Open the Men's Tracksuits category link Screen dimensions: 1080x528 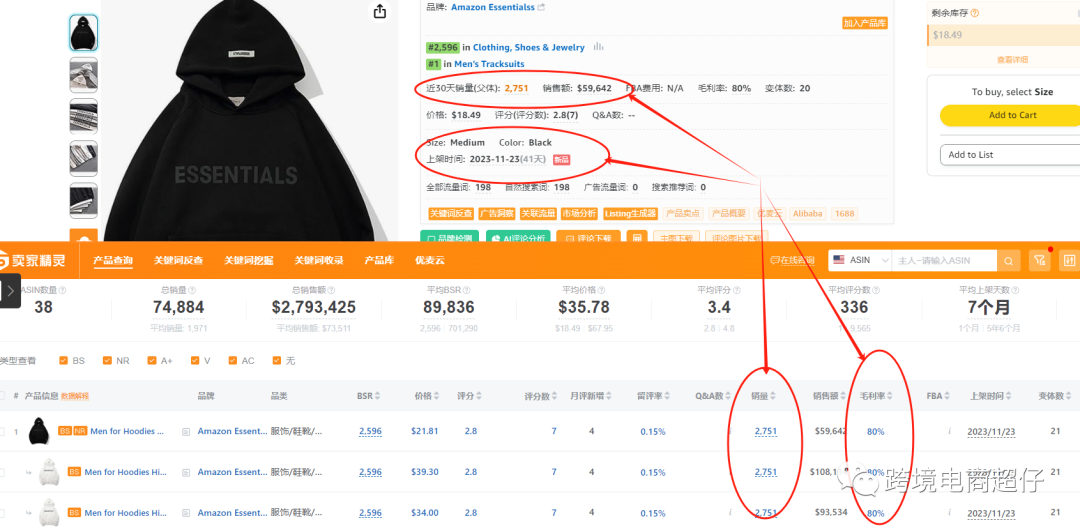[489, 64]
